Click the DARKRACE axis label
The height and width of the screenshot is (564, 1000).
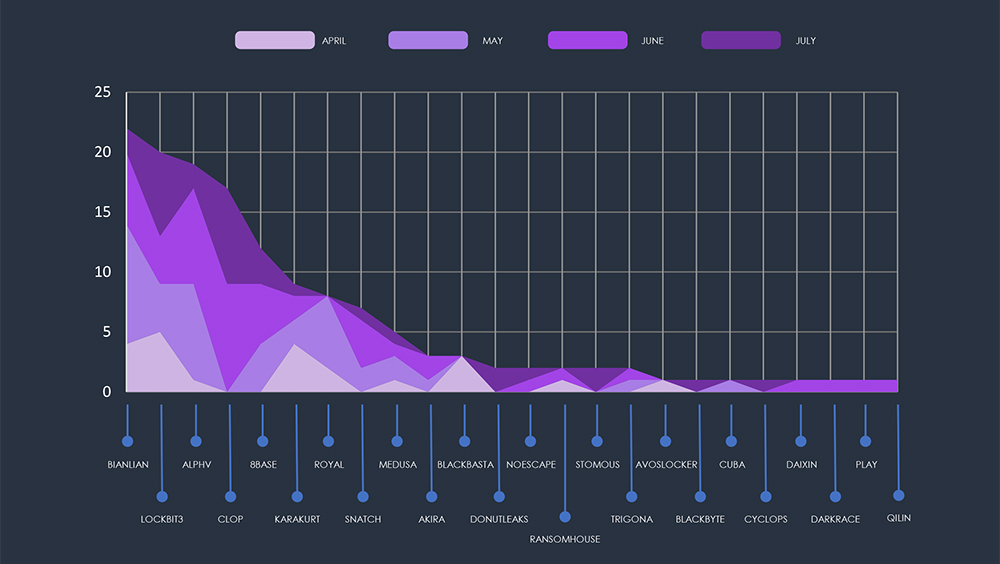(x=835, y=519)
